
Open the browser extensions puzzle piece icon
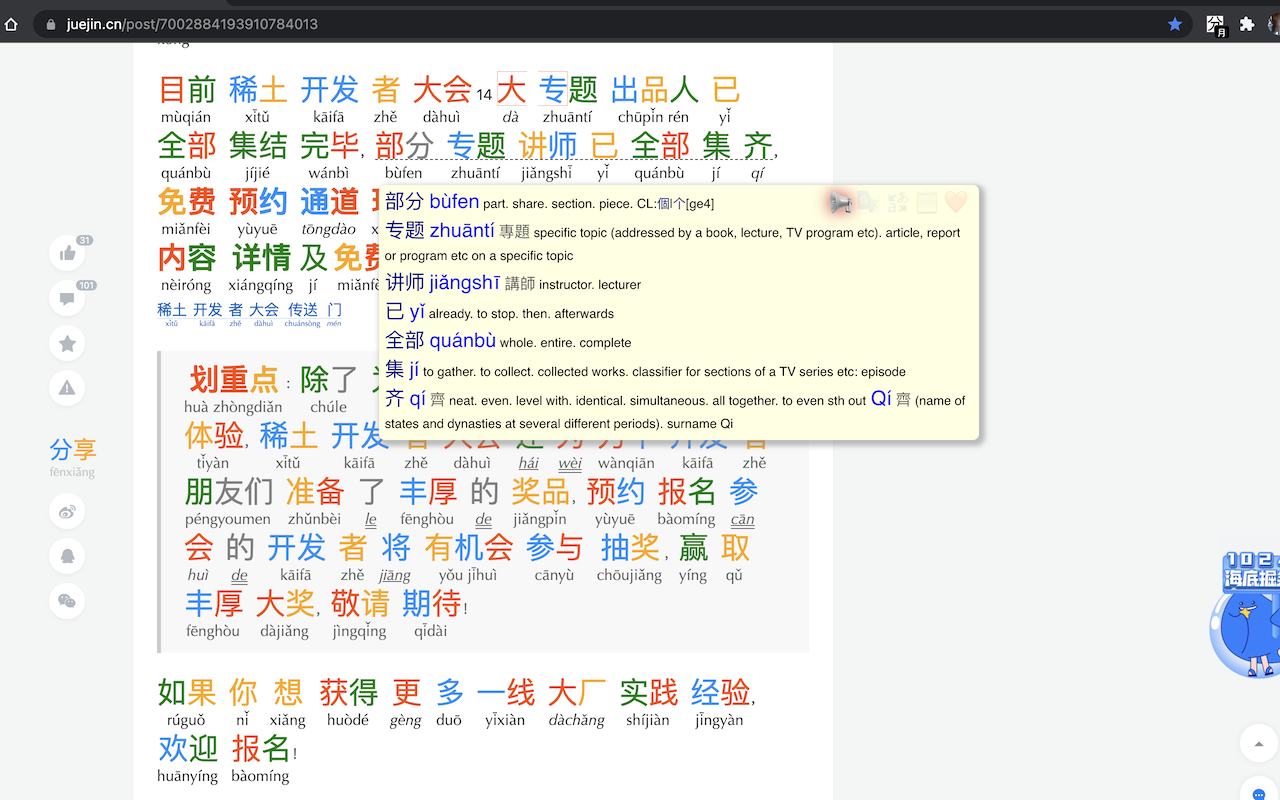(x=1245, y=22)
